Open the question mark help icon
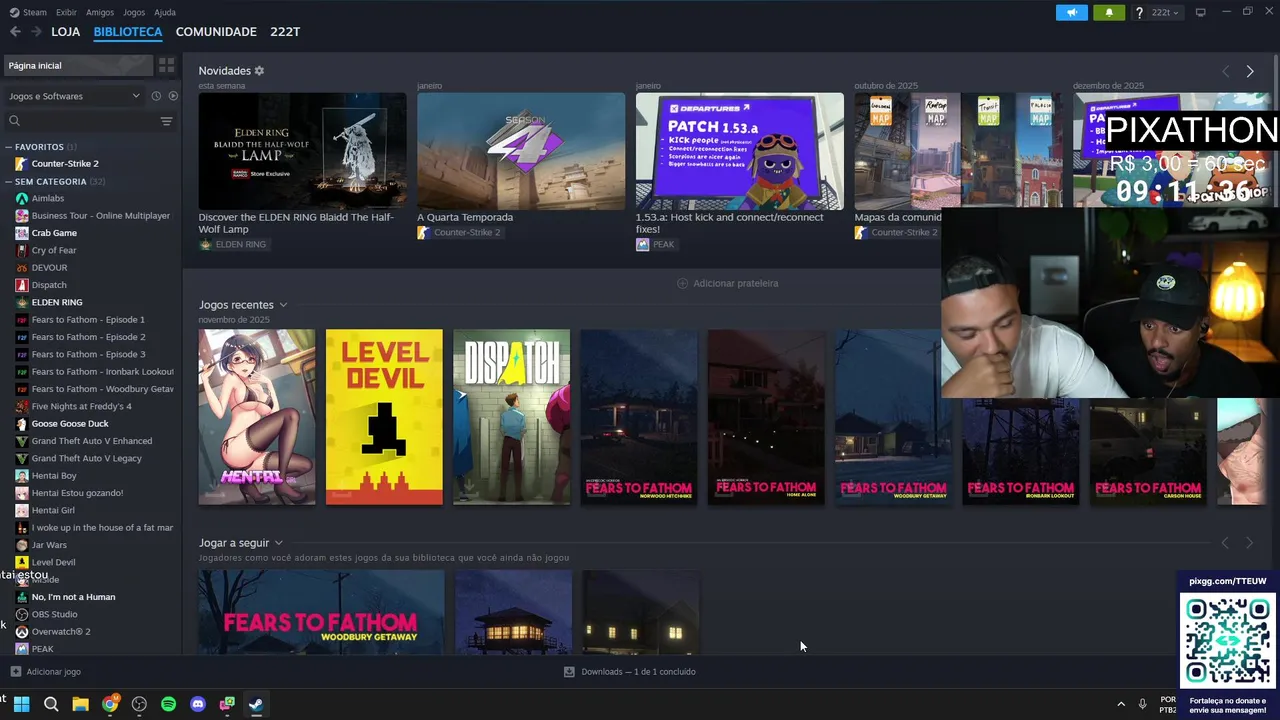 (1140, 12)
